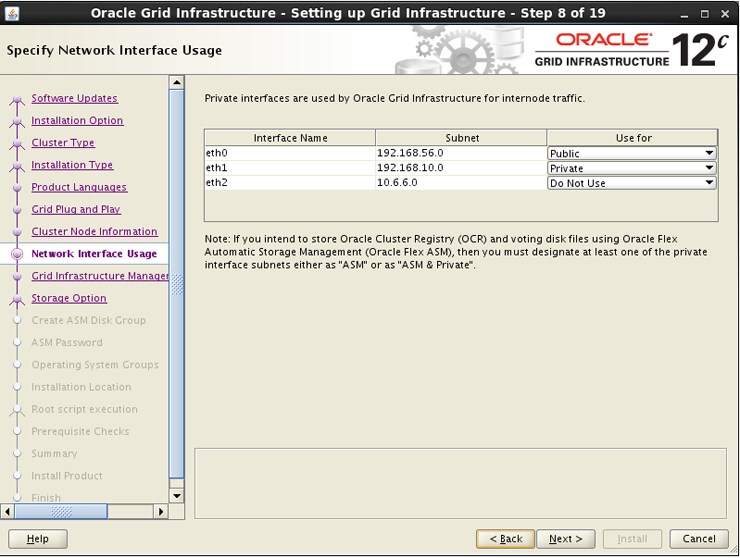Proceed with the Next button
This screenshot has height=558, width=740.
[x=565, y=539]
